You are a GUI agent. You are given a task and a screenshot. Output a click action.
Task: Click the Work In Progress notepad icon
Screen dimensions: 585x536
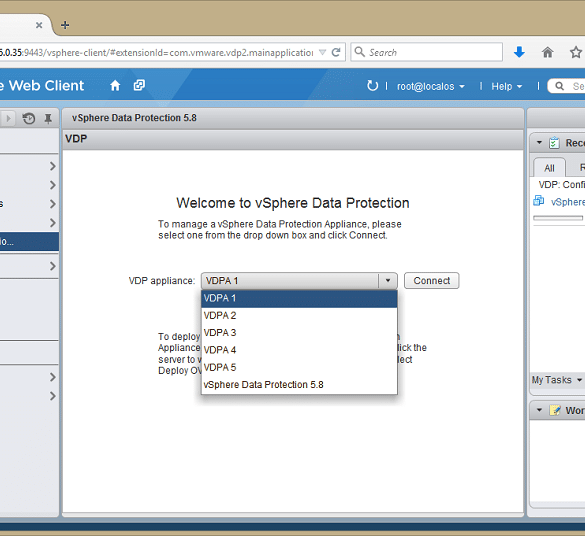tap(555, 410)
